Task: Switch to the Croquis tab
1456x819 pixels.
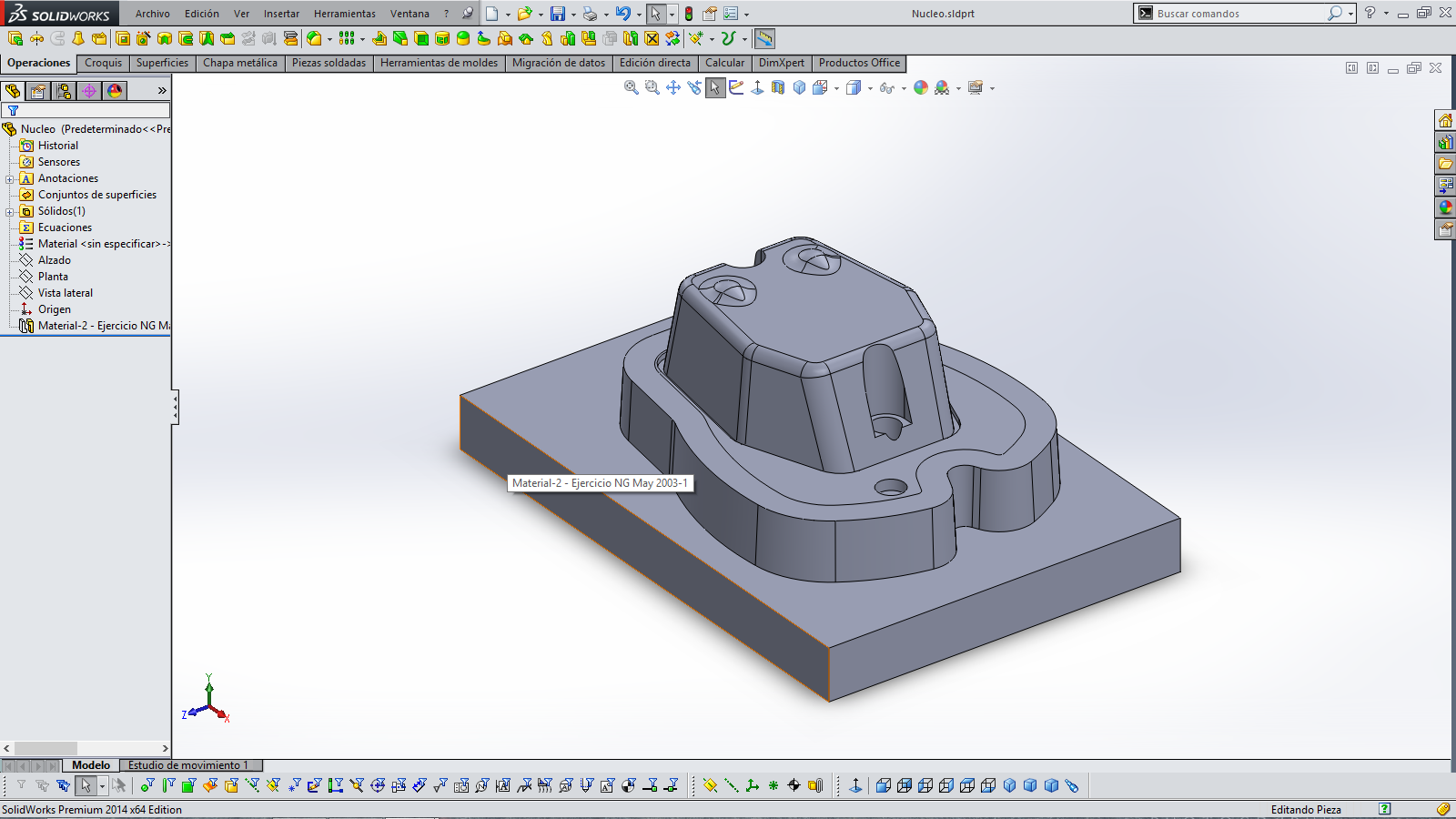Action: pyautogui.click(x=103, y=63)
